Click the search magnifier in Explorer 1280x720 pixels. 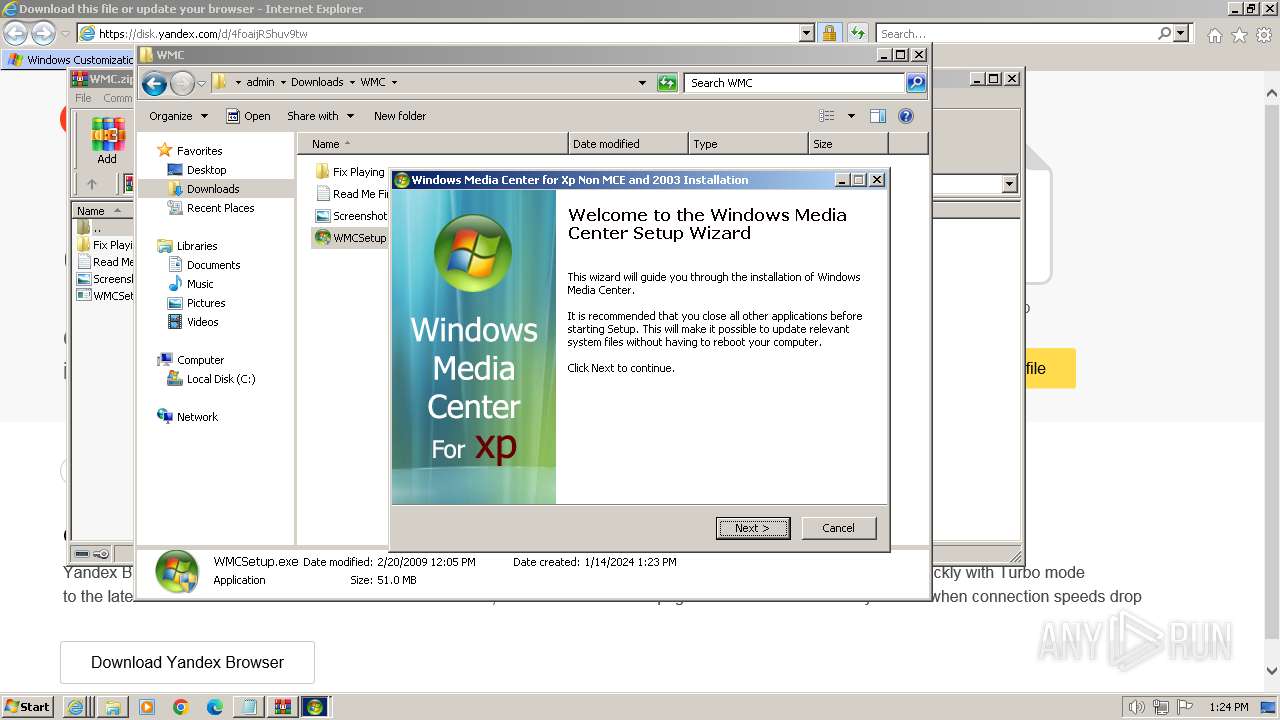click(916, 83)
